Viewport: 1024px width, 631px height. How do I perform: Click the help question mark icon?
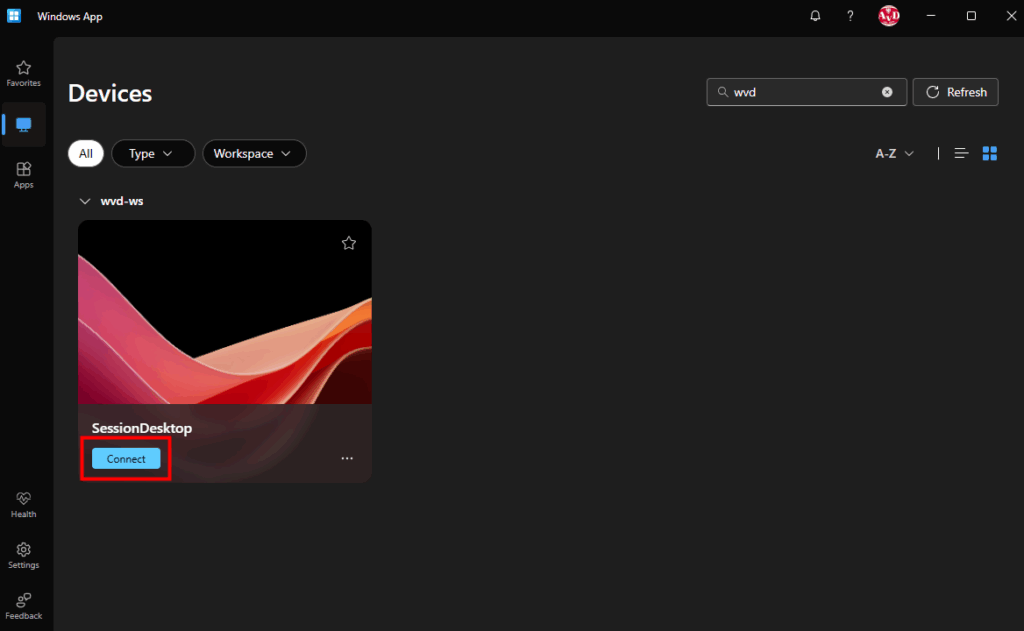(x=850, y=16)
